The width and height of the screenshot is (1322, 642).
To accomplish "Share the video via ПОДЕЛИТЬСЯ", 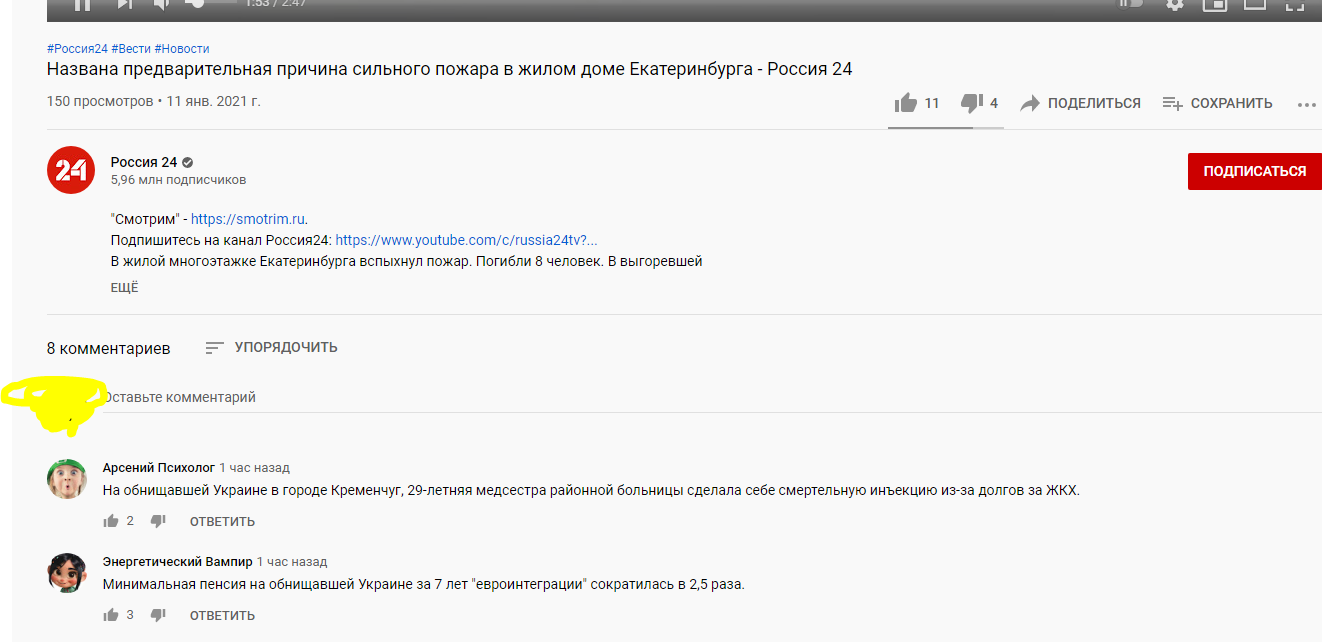I will click(1080, 102).
